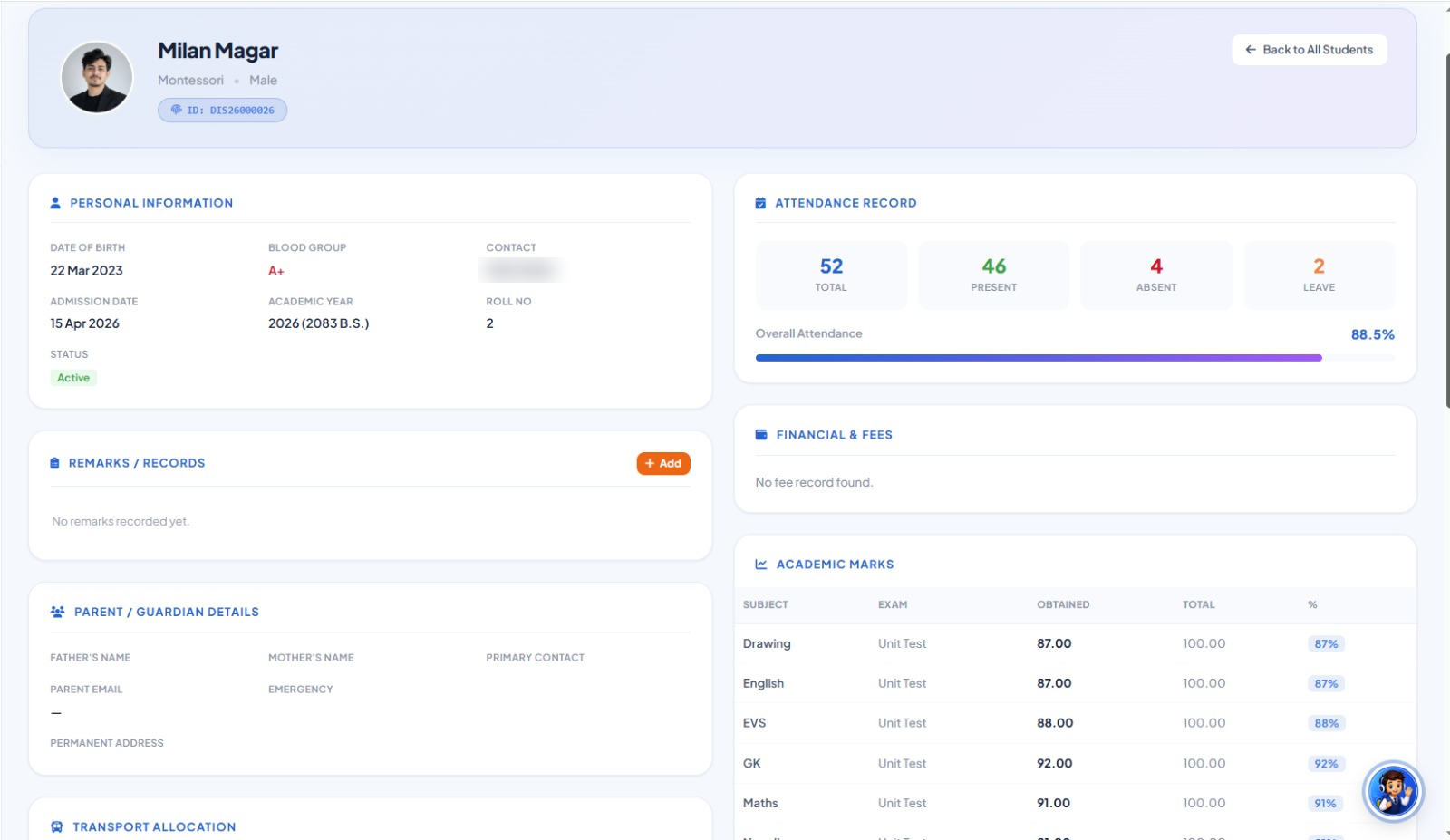Go back to all students
Viewport: 1450px width, 840px height.
click(x=1309, y=50)
